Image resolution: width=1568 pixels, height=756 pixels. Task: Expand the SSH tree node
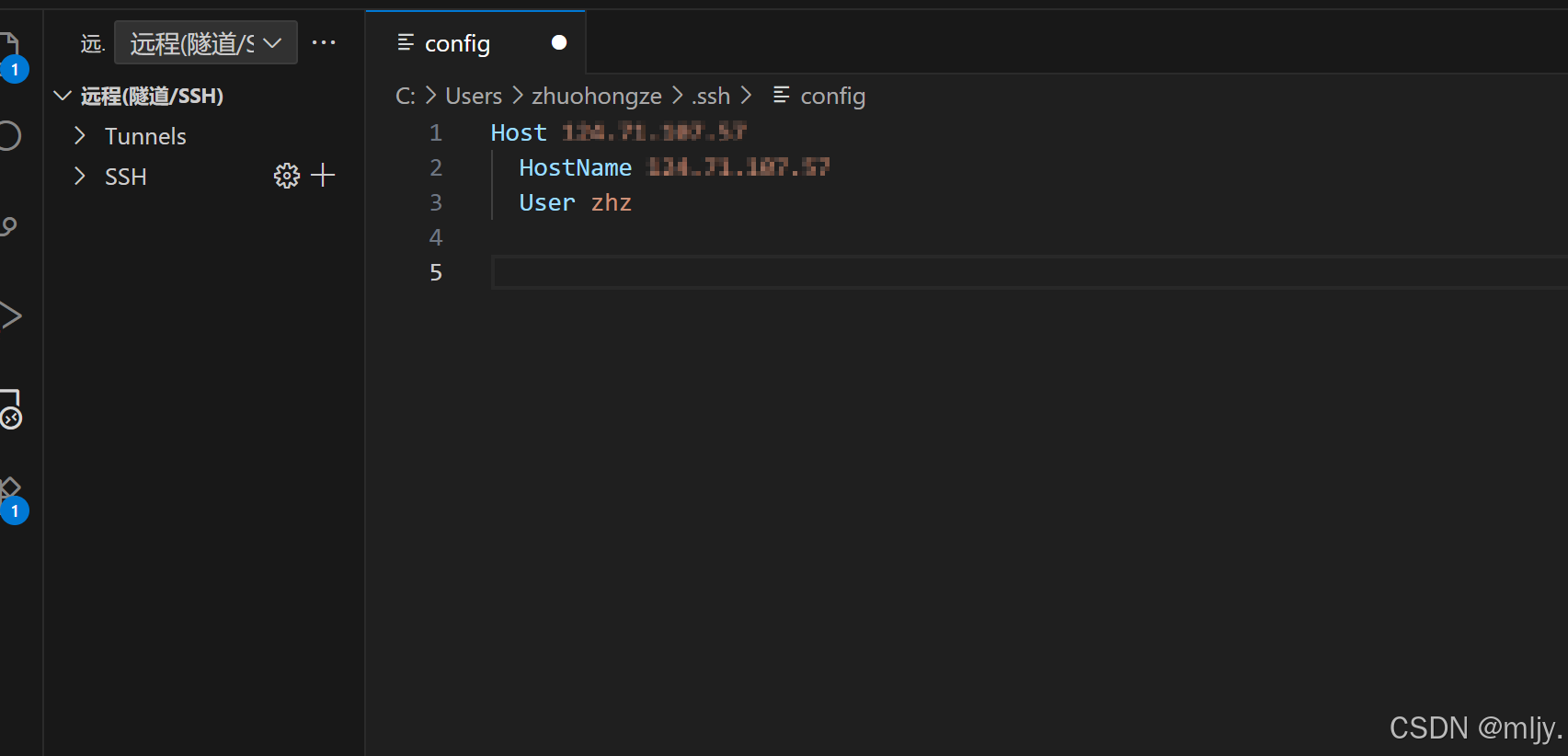[x=80, y=177]
